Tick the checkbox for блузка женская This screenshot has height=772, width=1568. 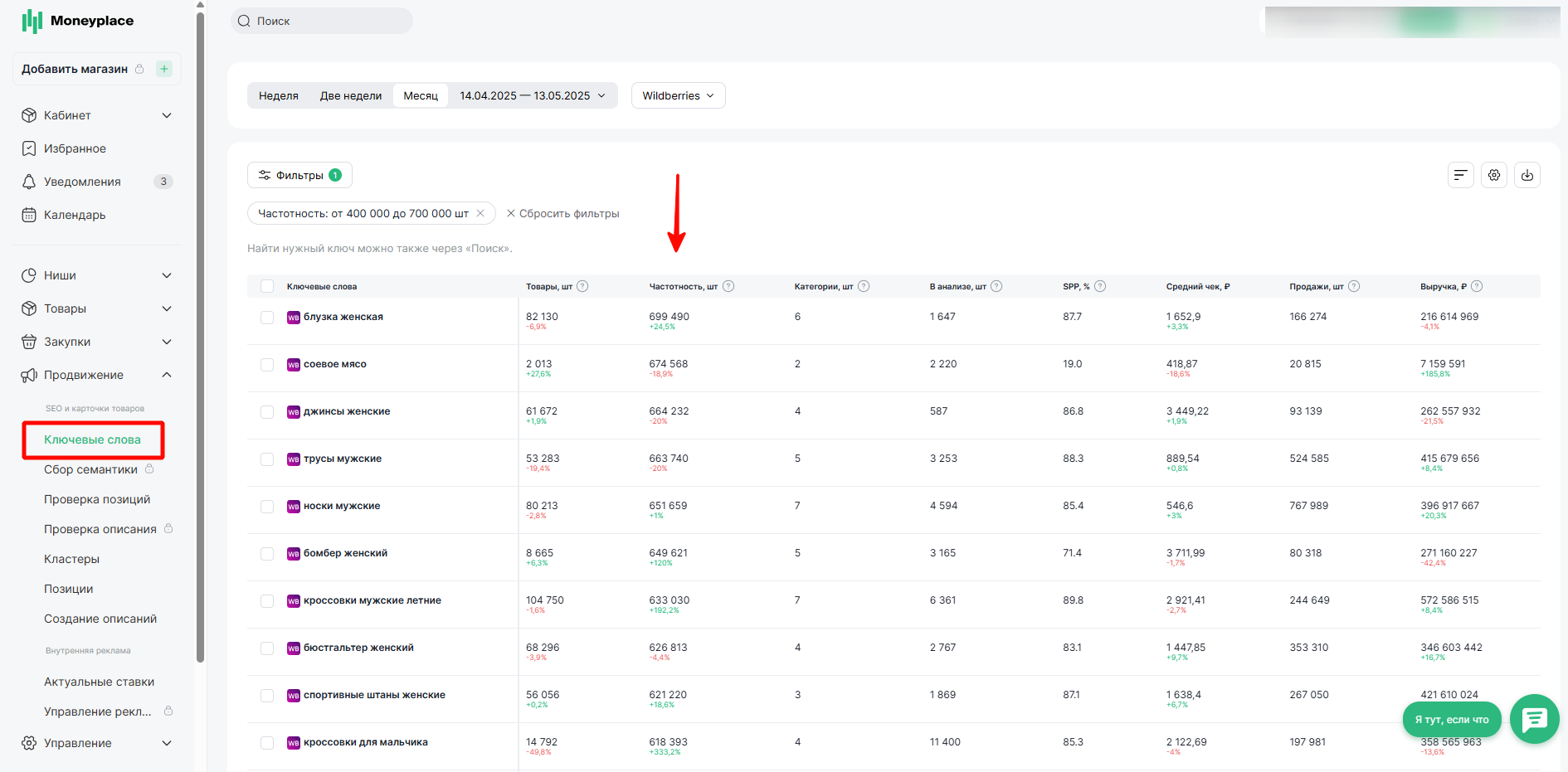pos(267,318)
